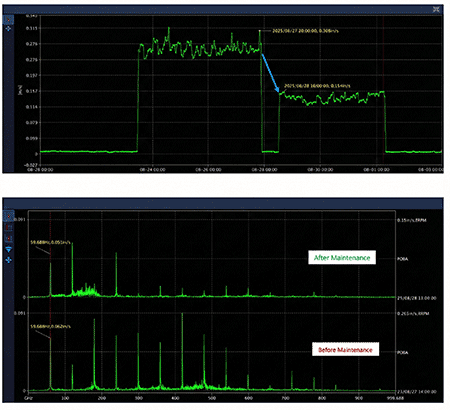Click the spectrum chart title bar

[x=223, y=203]
